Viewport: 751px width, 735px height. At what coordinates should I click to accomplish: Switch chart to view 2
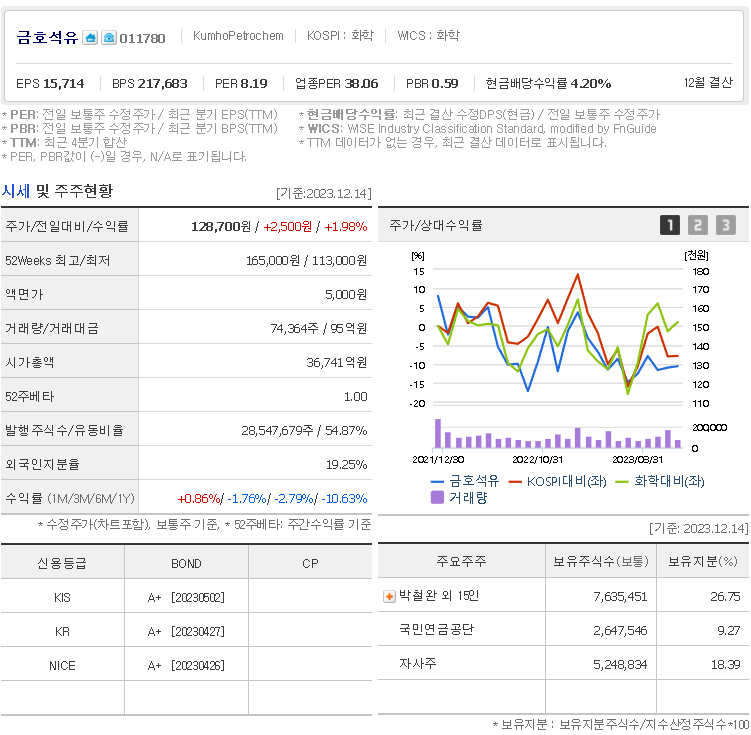coord(697,225)
